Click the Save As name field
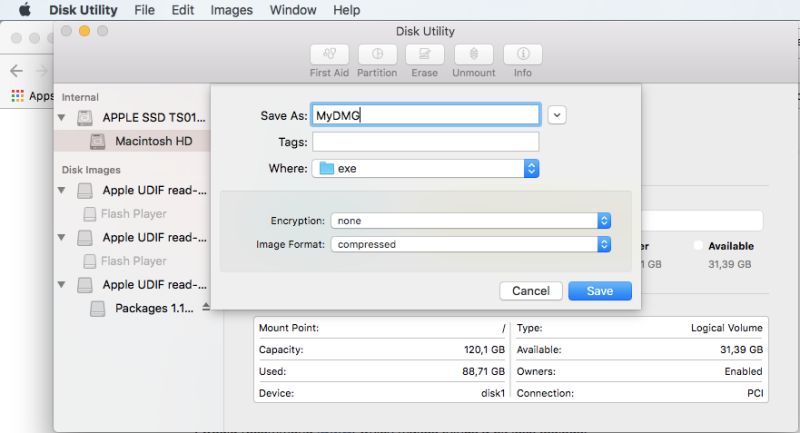The height and width of the screenshot is (433, 800). [x=426, y=115]
